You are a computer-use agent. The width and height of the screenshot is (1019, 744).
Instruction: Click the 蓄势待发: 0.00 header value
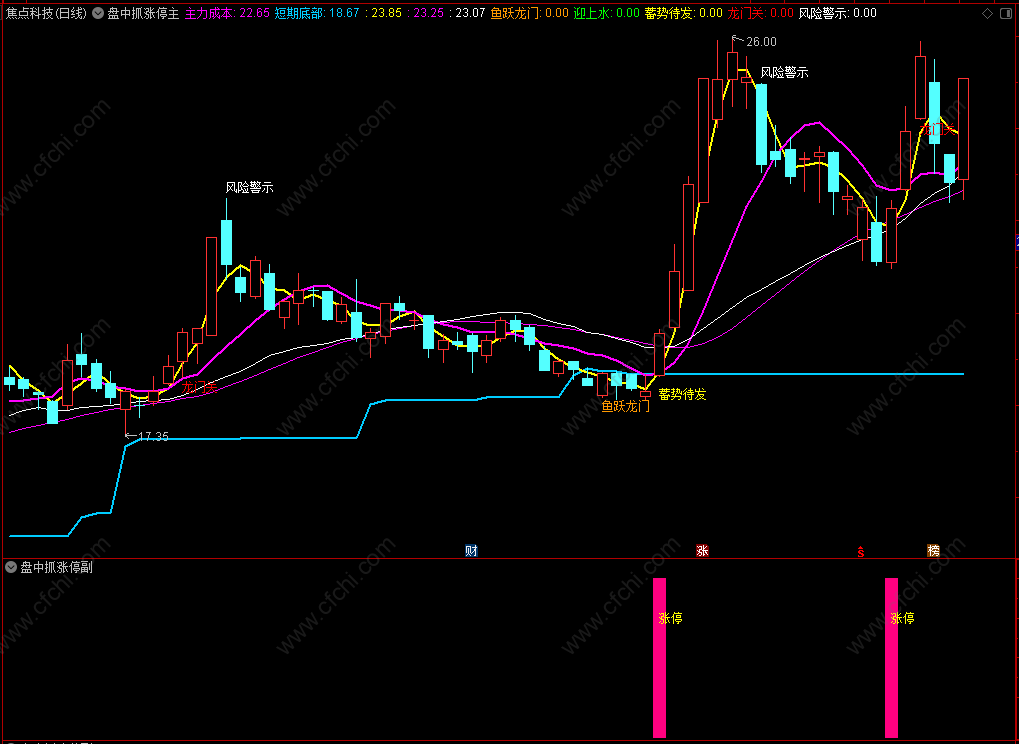pos(684,13)
